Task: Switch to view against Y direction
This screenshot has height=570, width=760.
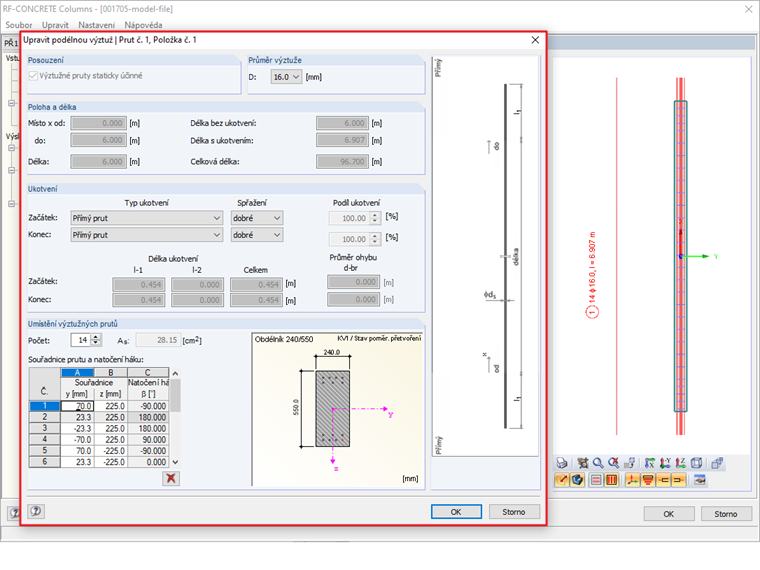Action: [x=665, y=463]
